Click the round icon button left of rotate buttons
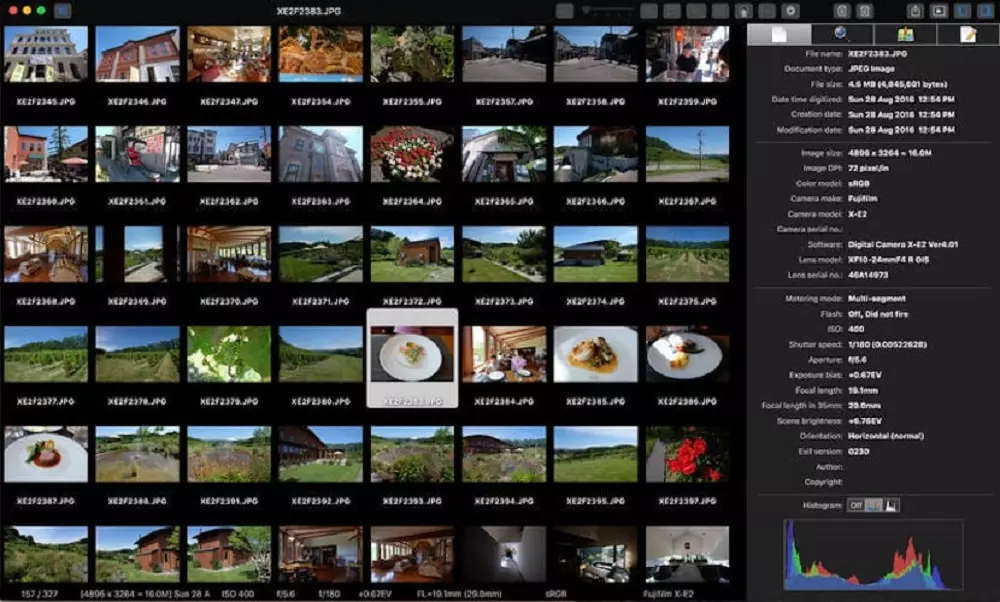 pos(791,11)
